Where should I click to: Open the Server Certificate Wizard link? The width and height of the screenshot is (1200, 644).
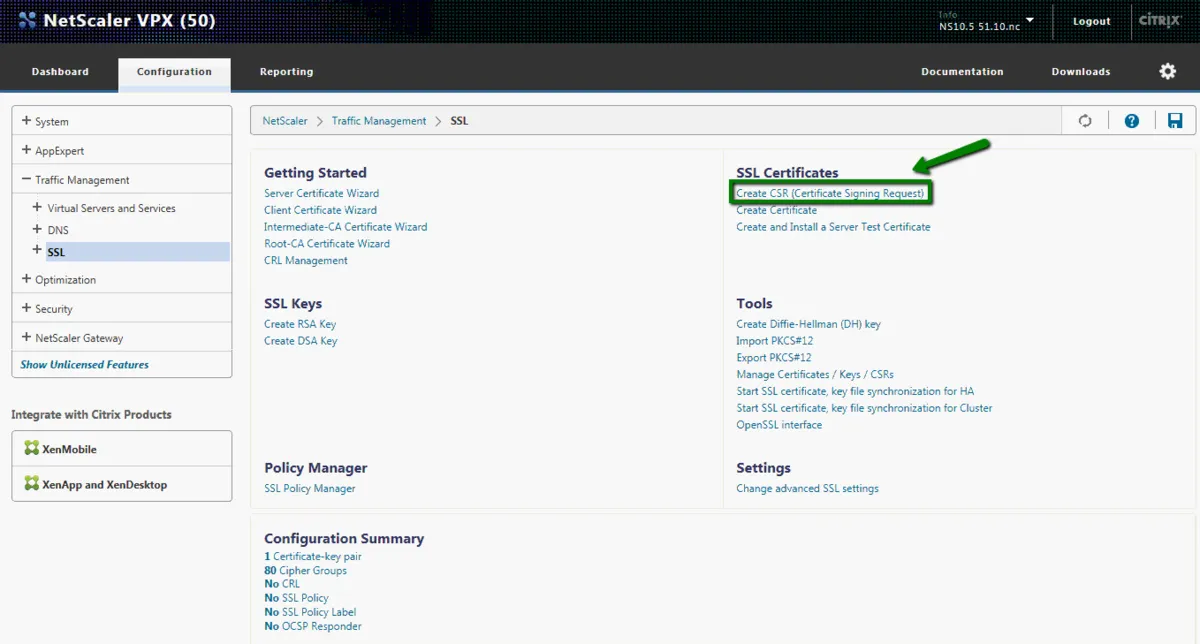pyautogui.click(x=321, y=193)
